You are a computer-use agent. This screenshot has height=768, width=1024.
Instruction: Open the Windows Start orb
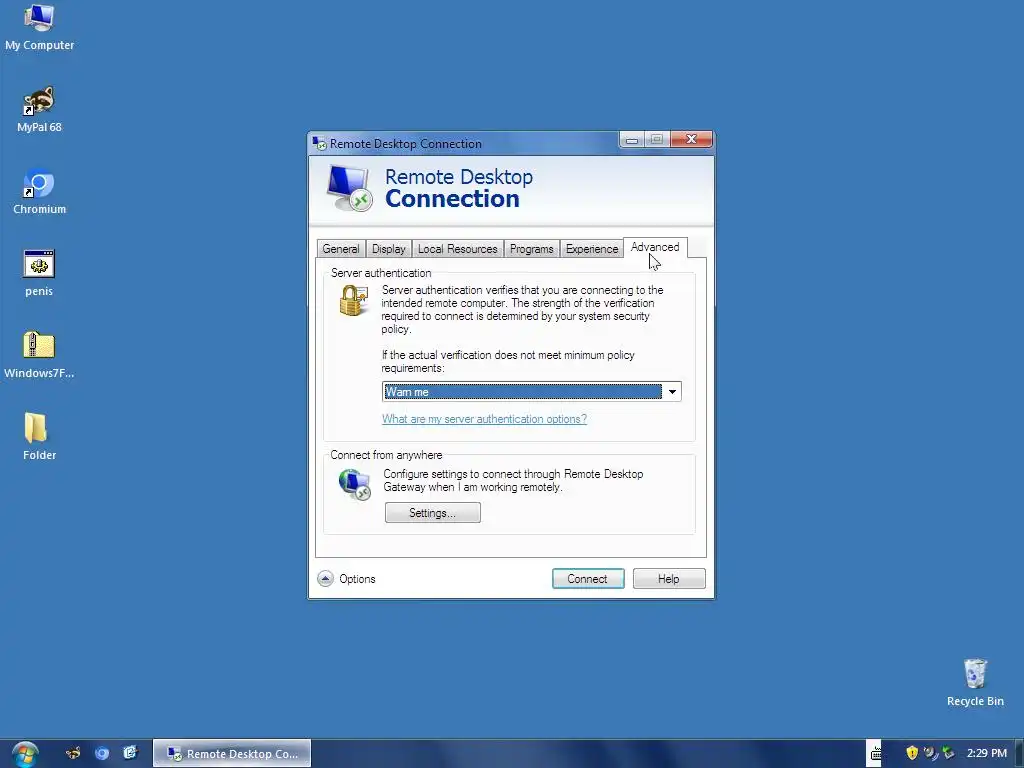[25, 754]
